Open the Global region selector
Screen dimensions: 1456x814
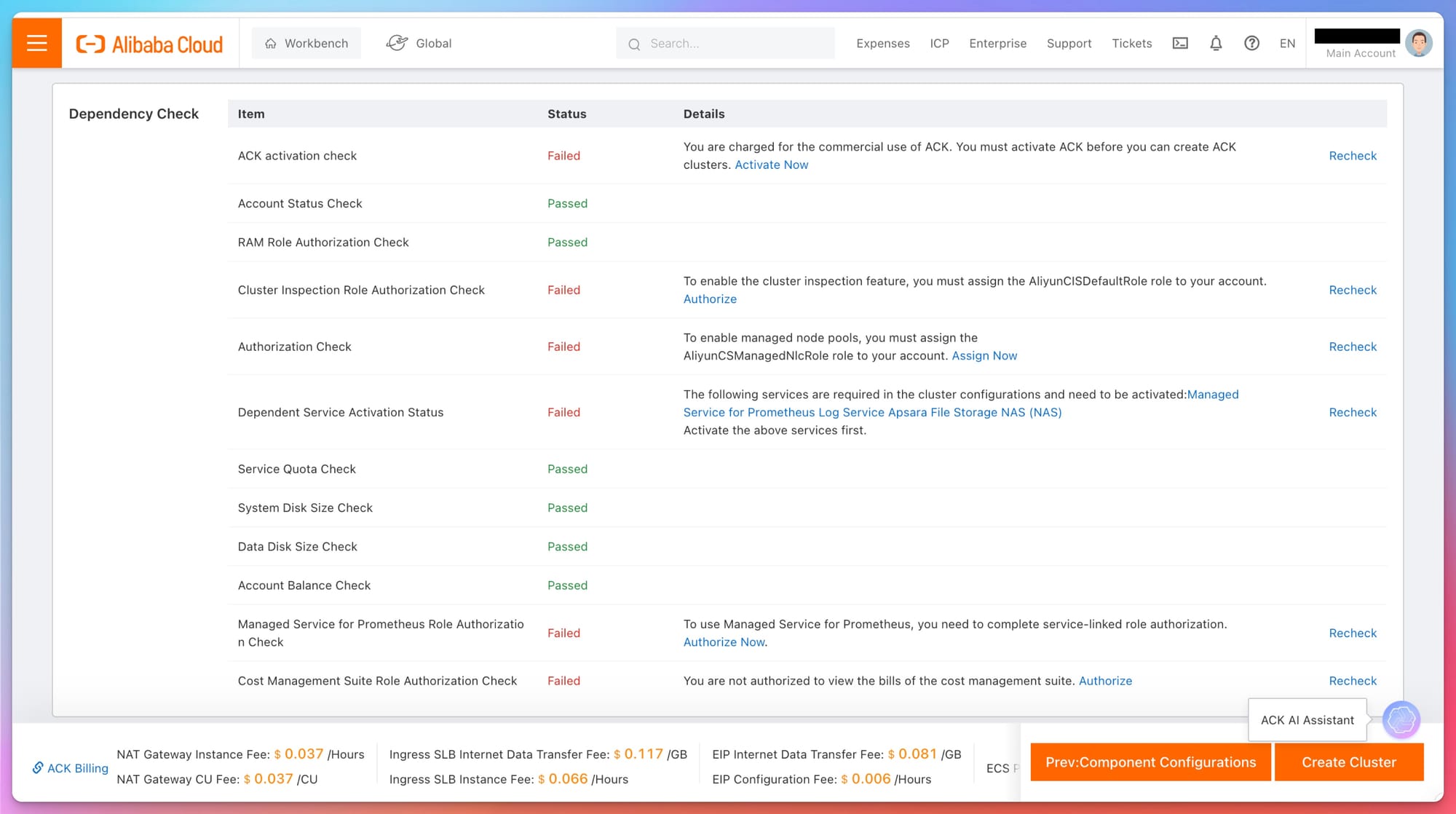coord(419,44)
